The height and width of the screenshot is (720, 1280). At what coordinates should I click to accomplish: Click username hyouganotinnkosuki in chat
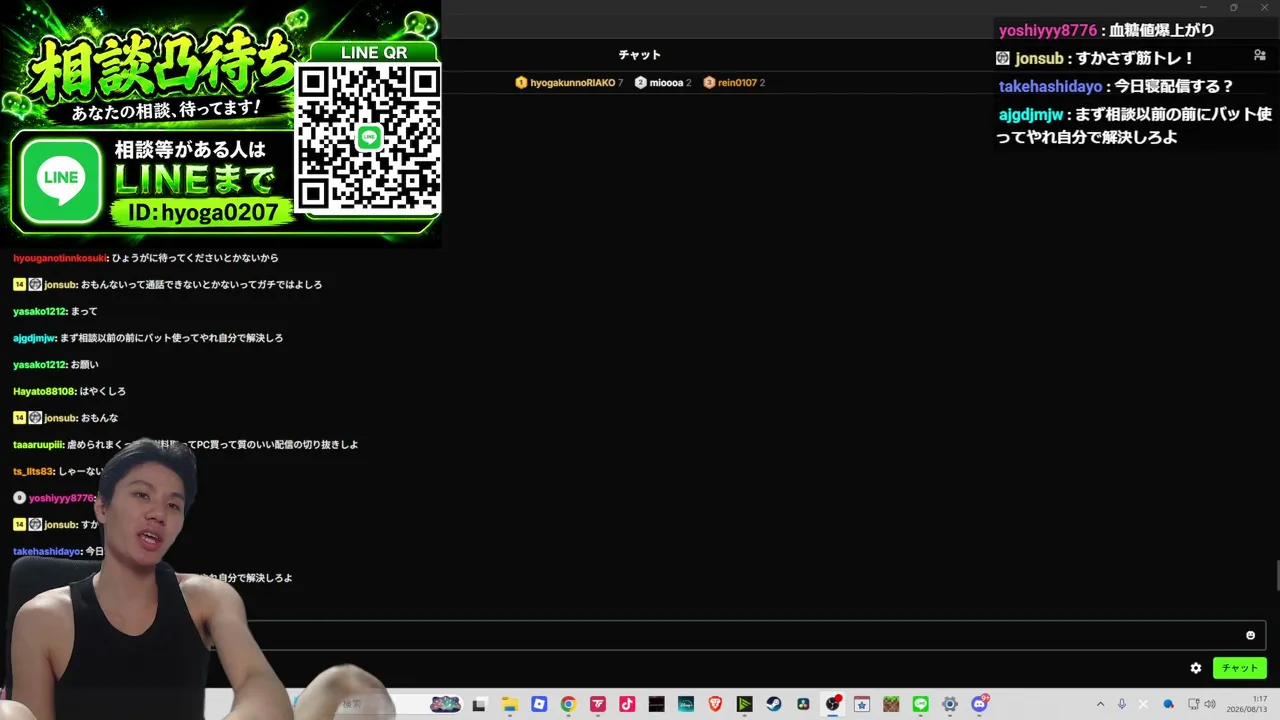point(60,258)
